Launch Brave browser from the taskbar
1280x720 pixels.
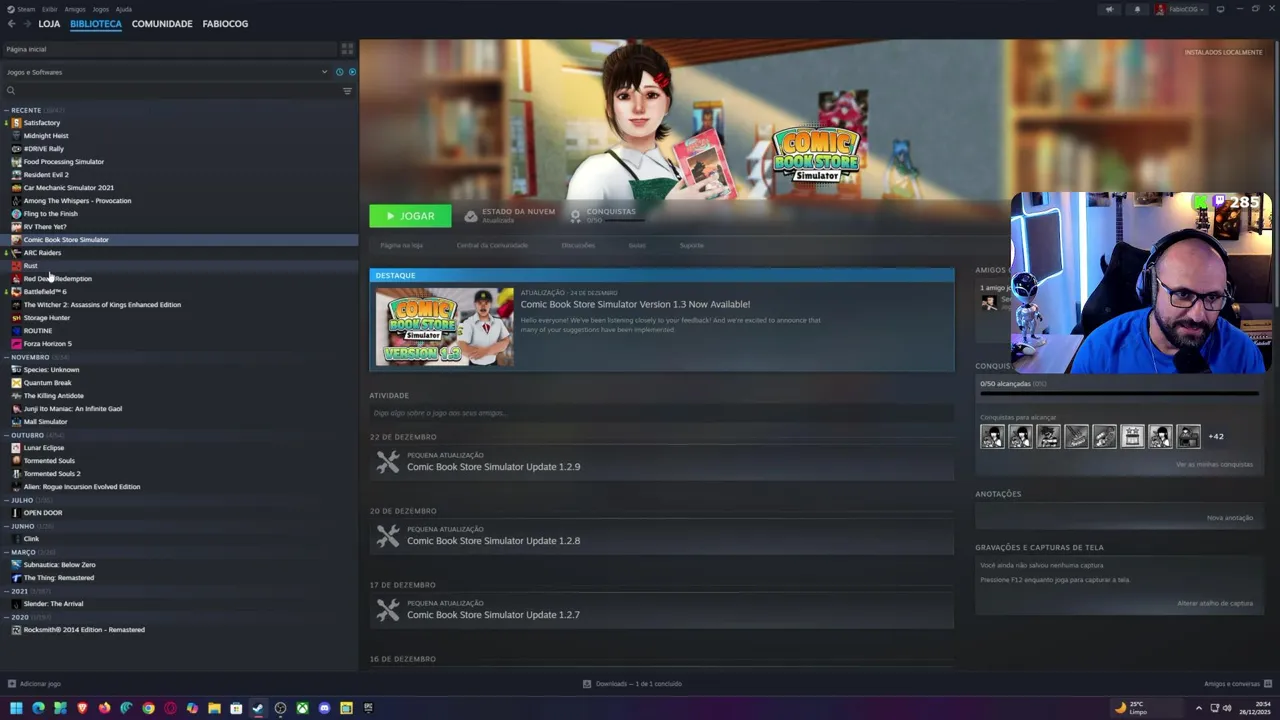coord(82,708)
